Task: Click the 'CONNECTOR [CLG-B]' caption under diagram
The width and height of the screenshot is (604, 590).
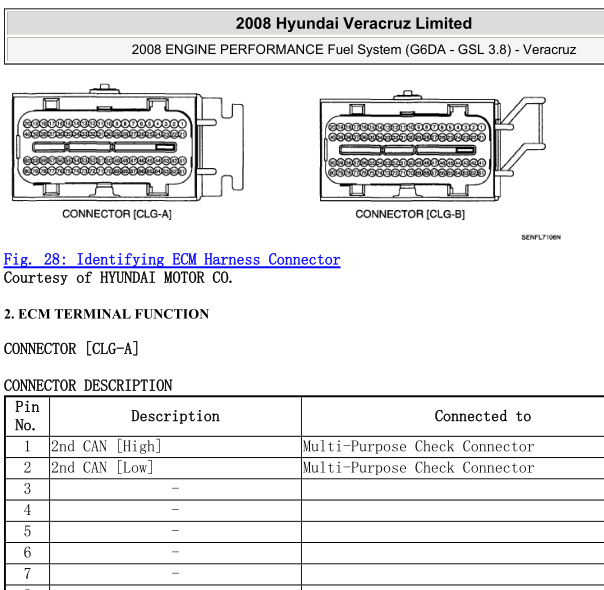Action: 410,214
